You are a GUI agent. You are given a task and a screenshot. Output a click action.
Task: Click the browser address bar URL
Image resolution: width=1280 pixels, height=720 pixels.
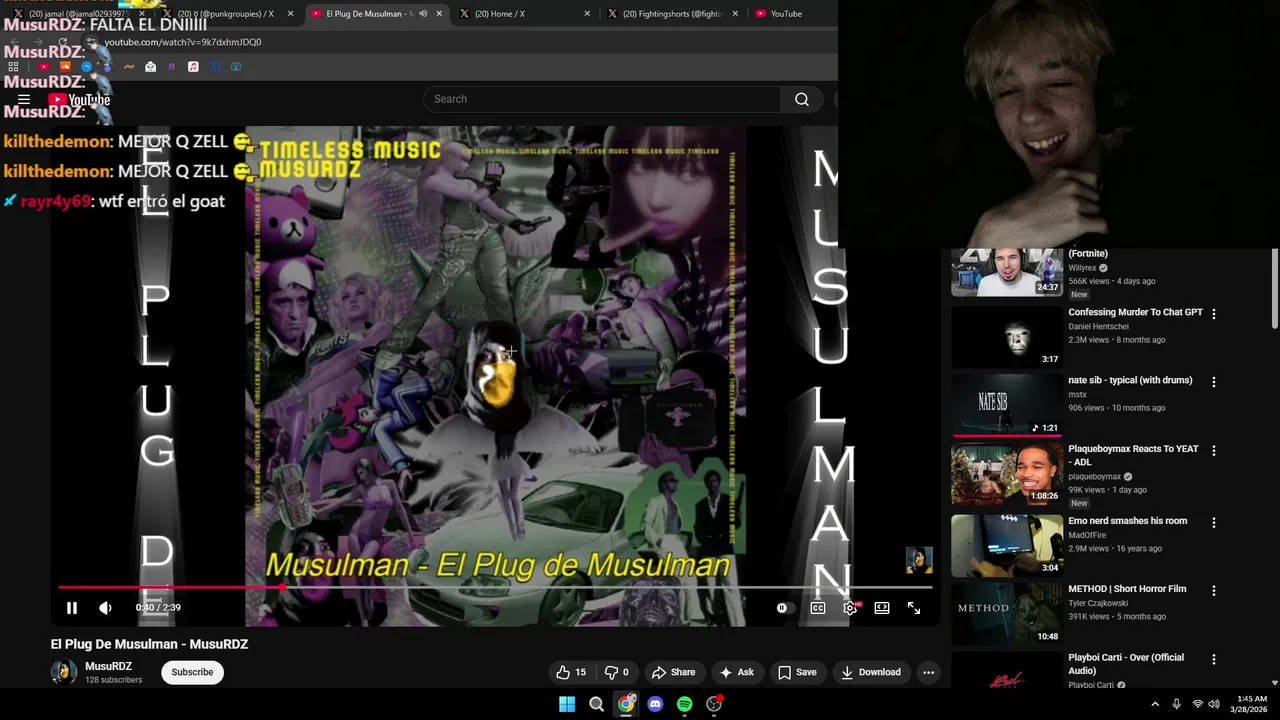tap(183, 42)
